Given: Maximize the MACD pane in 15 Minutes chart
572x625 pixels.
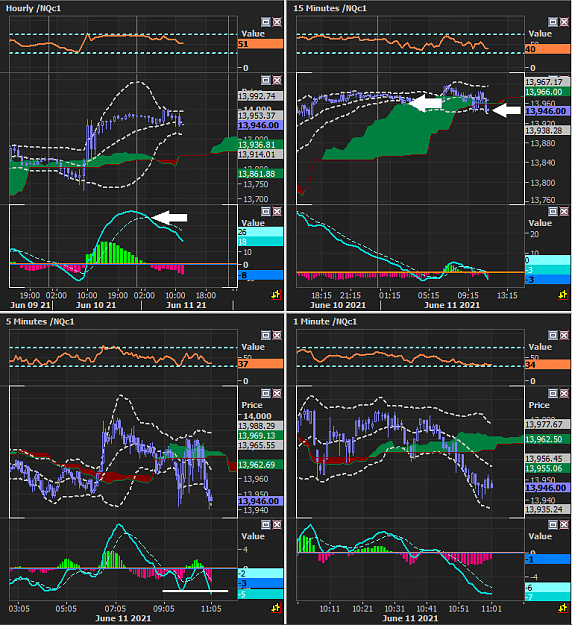Looking at the screenshot, I should click(553, 211).
